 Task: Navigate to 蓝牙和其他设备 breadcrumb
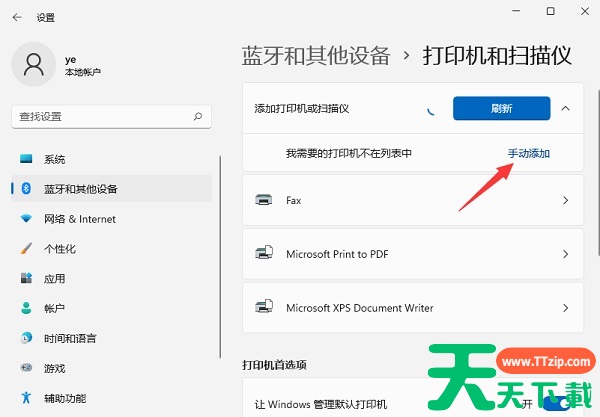[316, 56]
